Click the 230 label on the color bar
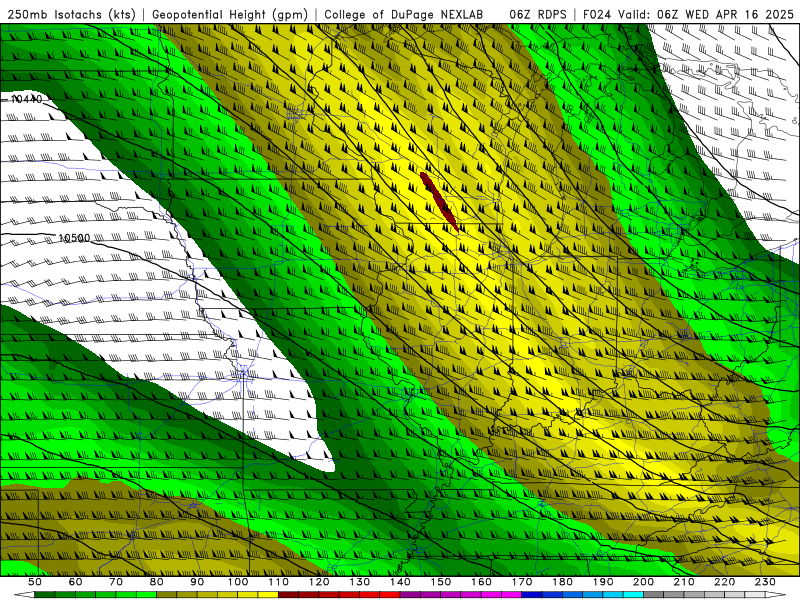 pyautogui.click(x=765, y=582)
